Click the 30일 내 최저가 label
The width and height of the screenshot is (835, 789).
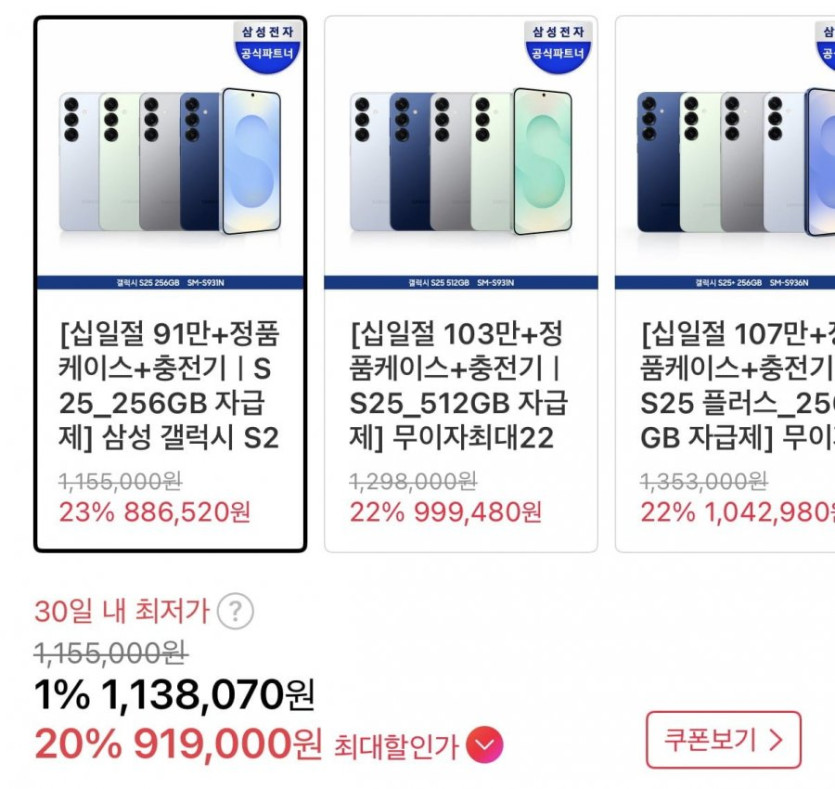[x=121, y=610]
